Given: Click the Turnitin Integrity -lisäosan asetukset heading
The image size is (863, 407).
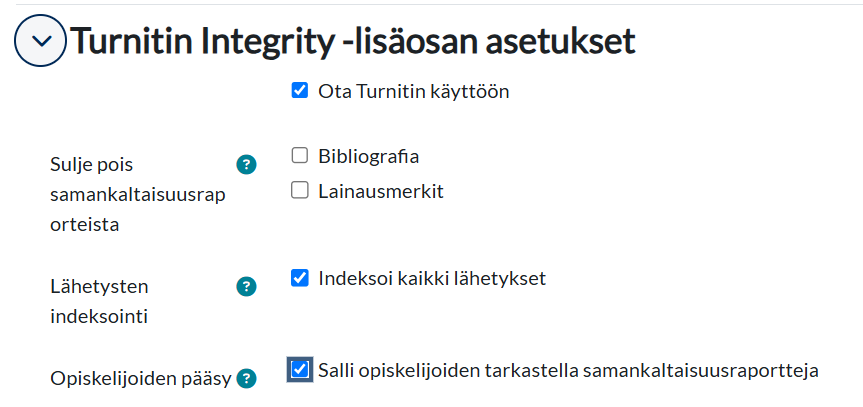Looking at the screenshot, I should [x=352, y=41].
